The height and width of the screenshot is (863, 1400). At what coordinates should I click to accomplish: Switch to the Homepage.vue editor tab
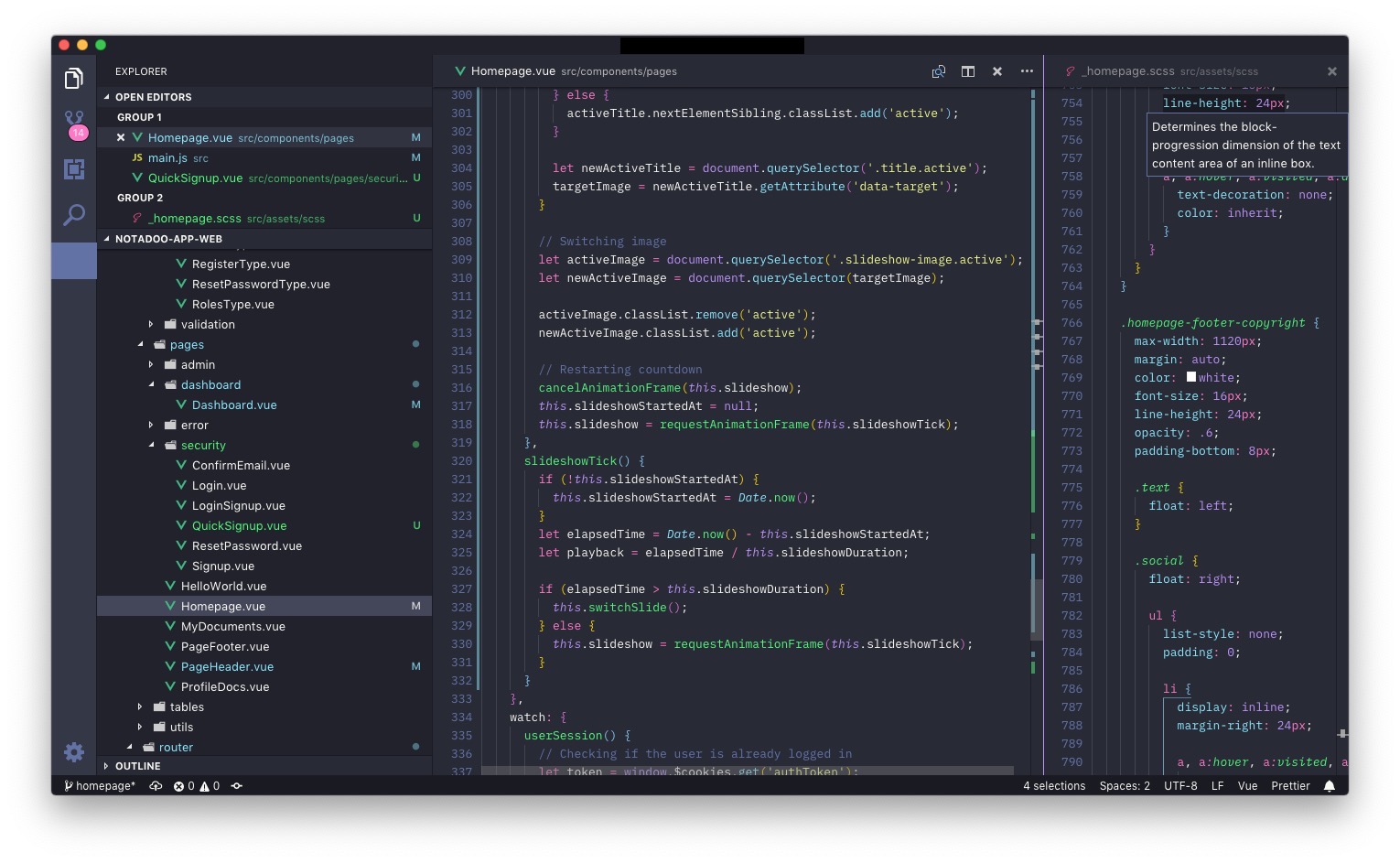click(x=512, y=71)
